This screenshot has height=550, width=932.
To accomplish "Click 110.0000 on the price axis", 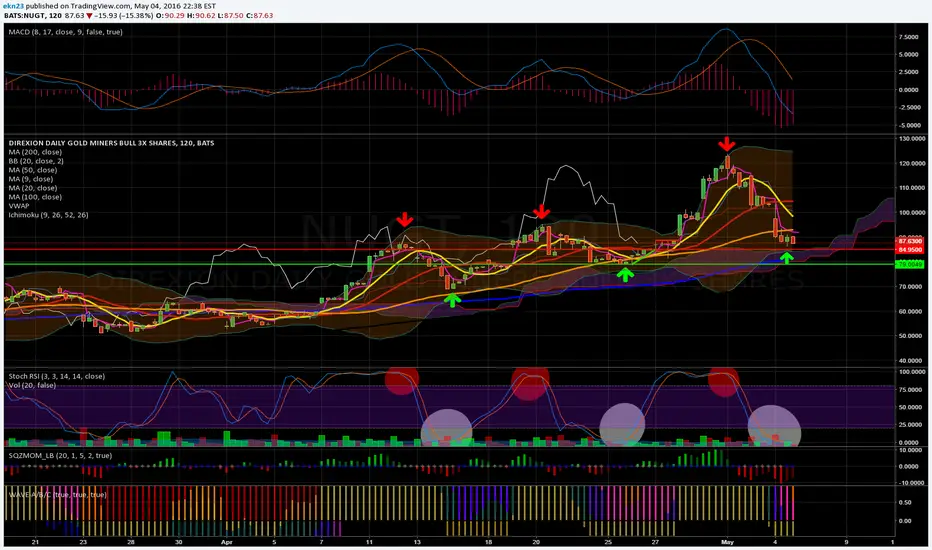I will 911,188.
